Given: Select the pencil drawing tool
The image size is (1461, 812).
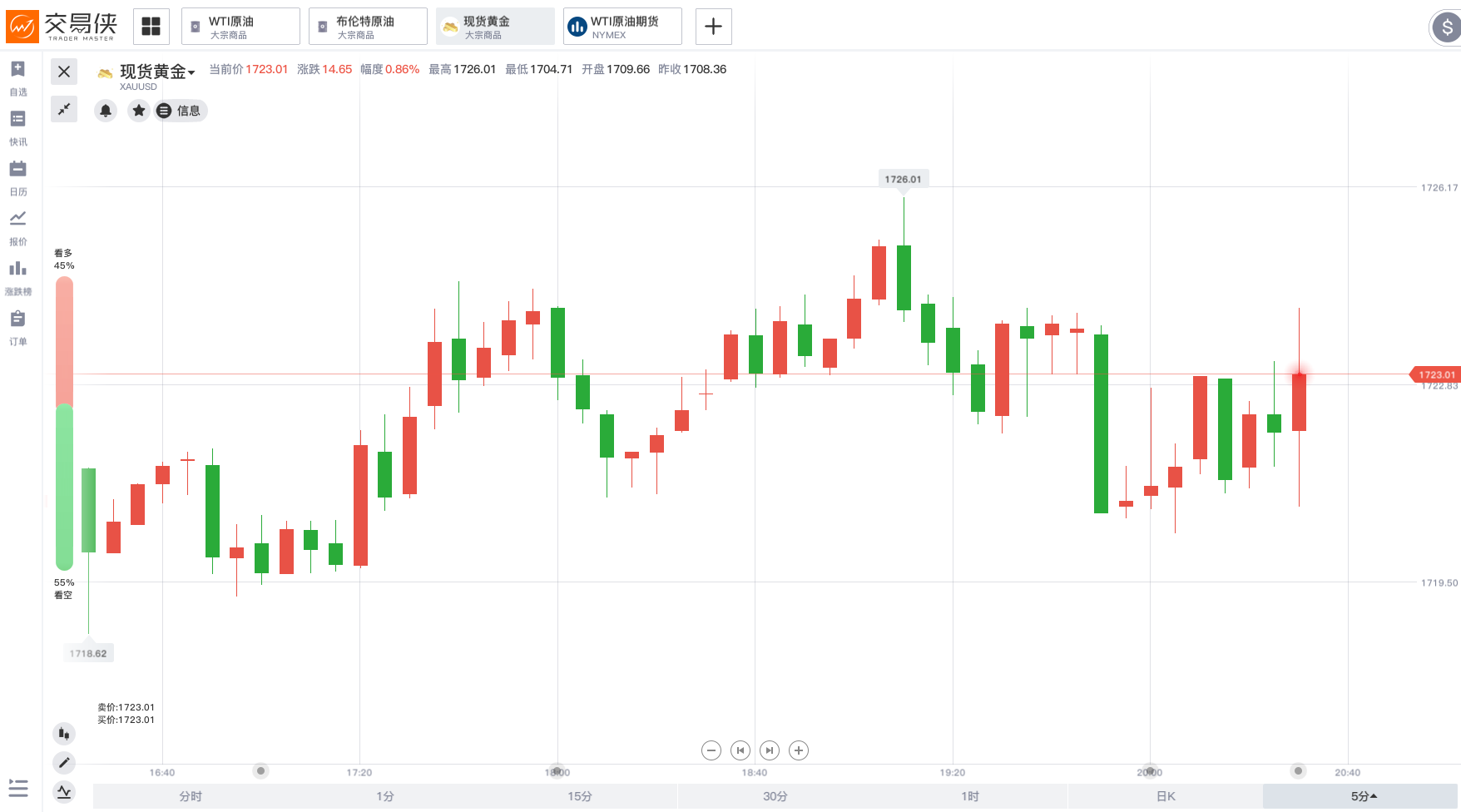Looking at the screenshot, I should pyautogui.click(x=64, y=762).
